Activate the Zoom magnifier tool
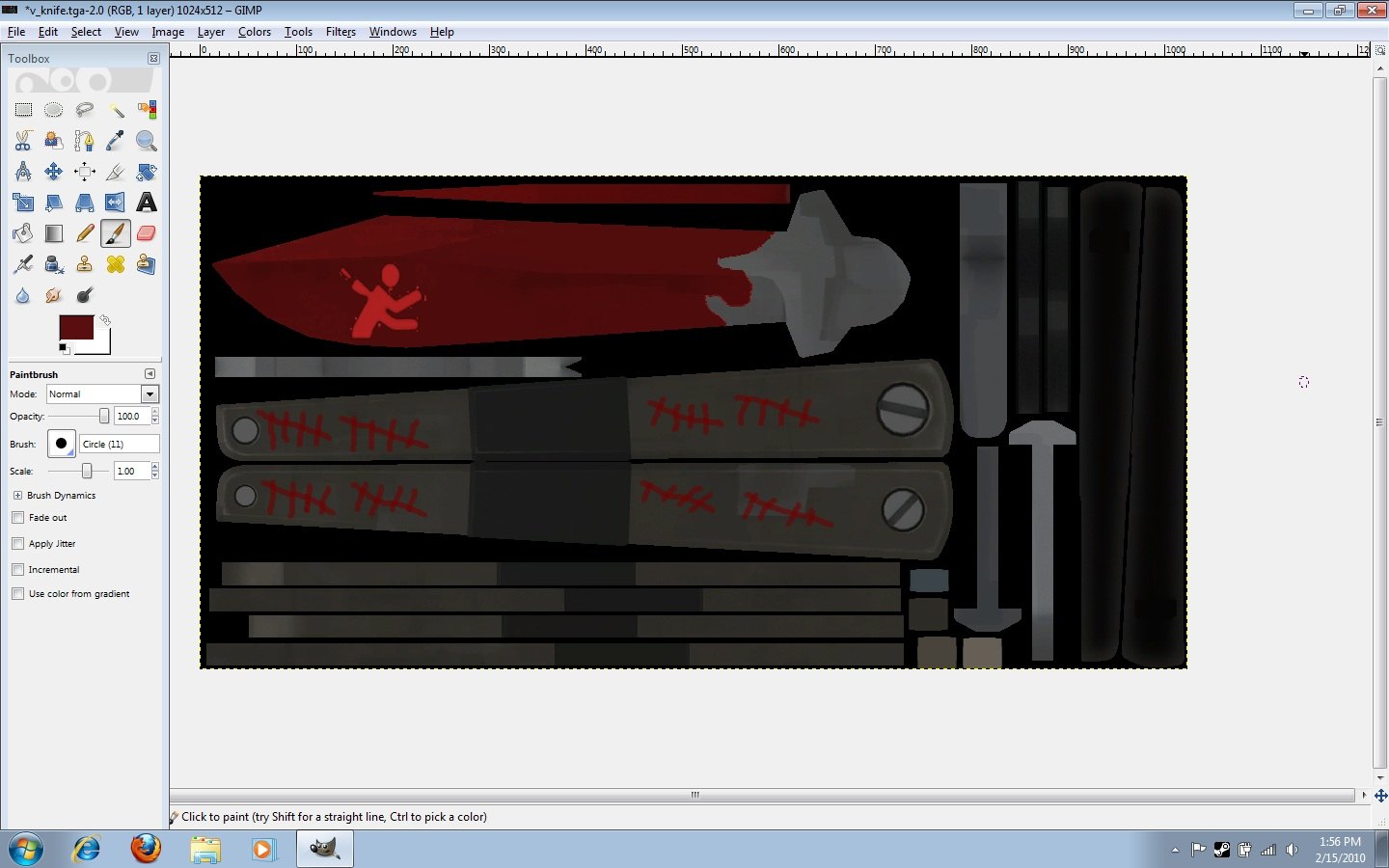 click(x=147, y=141)
